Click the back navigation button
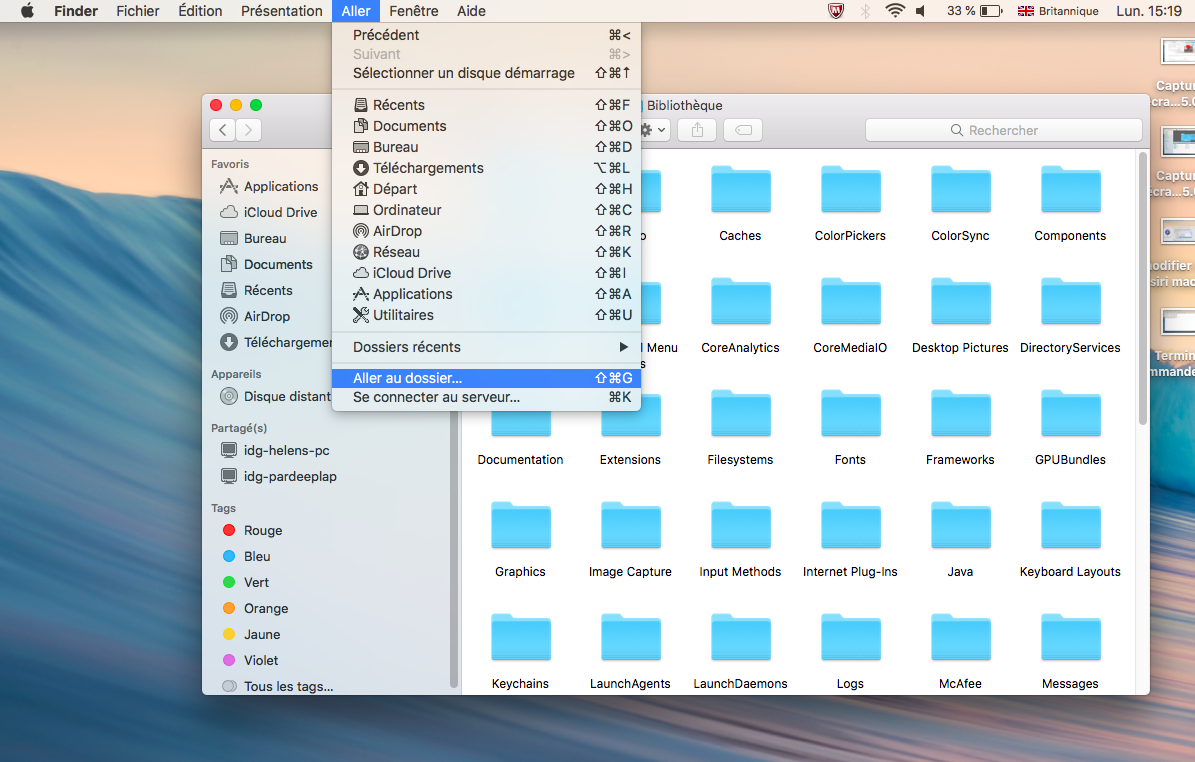This screenshot has width=1195, height=762. [x=223, y=130]
